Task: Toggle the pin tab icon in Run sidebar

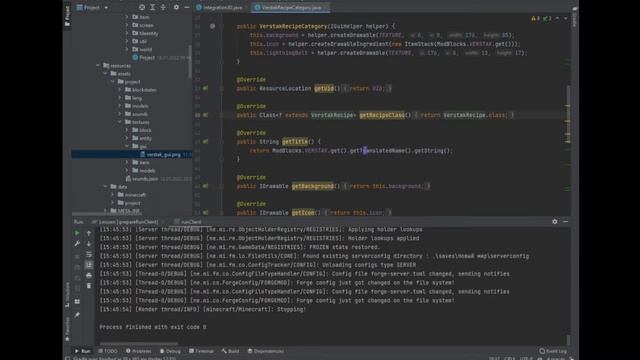Action: coord(77,315)
